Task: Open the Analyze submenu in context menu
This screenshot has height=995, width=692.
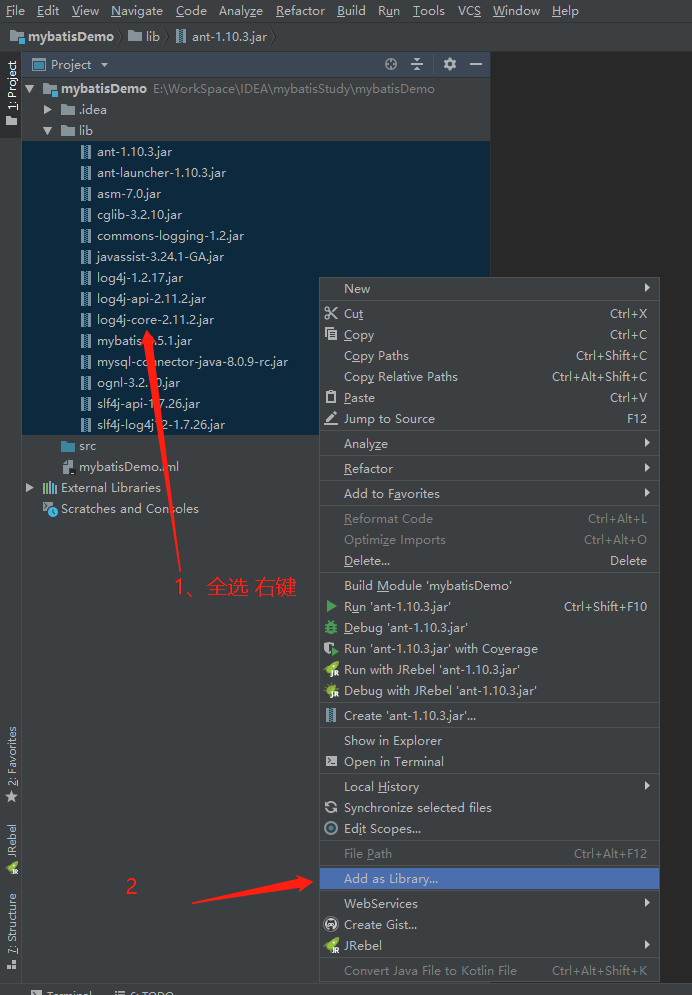Action: (x=489, y=444)
